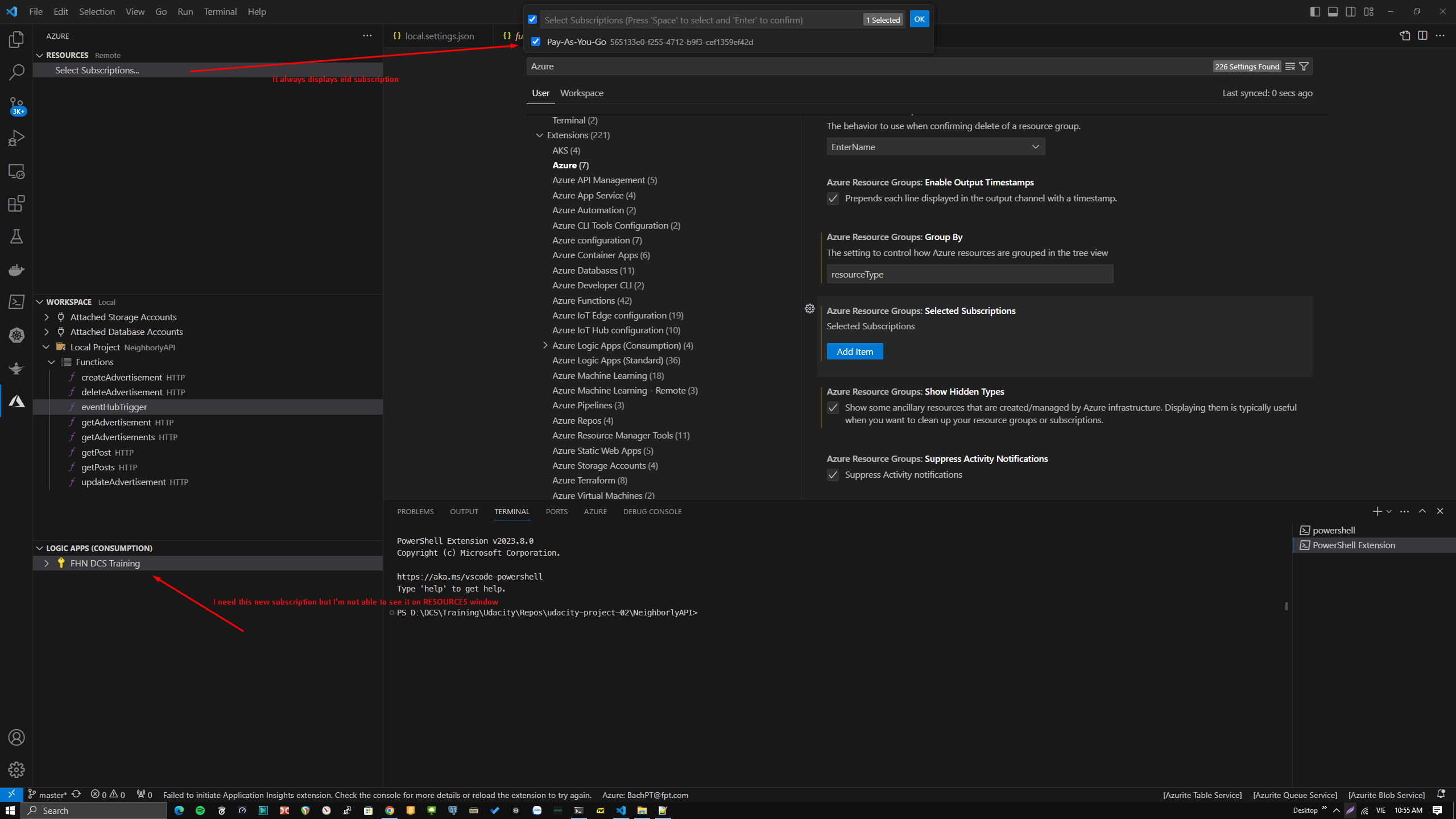Open notifications bell in status bar
Viewport: 1456px width, 819px height.
tap(1441, 795)
